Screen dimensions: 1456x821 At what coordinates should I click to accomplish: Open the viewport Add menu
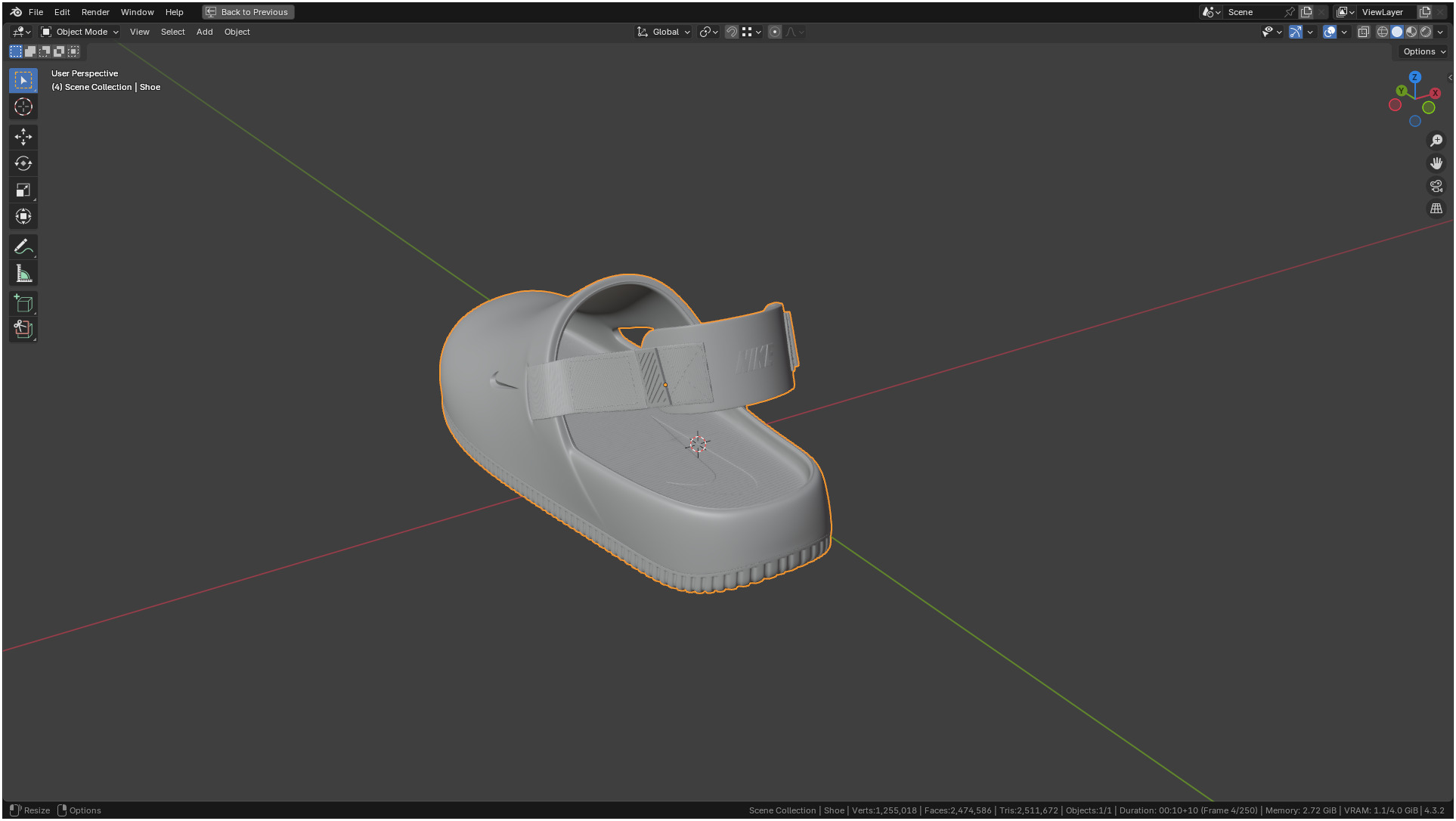[x=204, y=32]
